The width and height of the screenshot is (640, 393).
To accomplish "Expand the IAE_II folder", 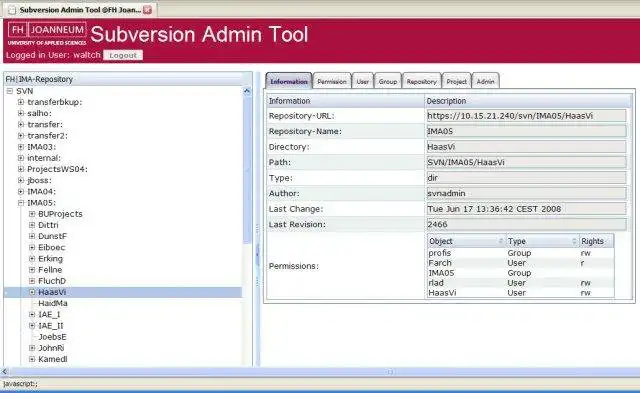I will [32, 326].
